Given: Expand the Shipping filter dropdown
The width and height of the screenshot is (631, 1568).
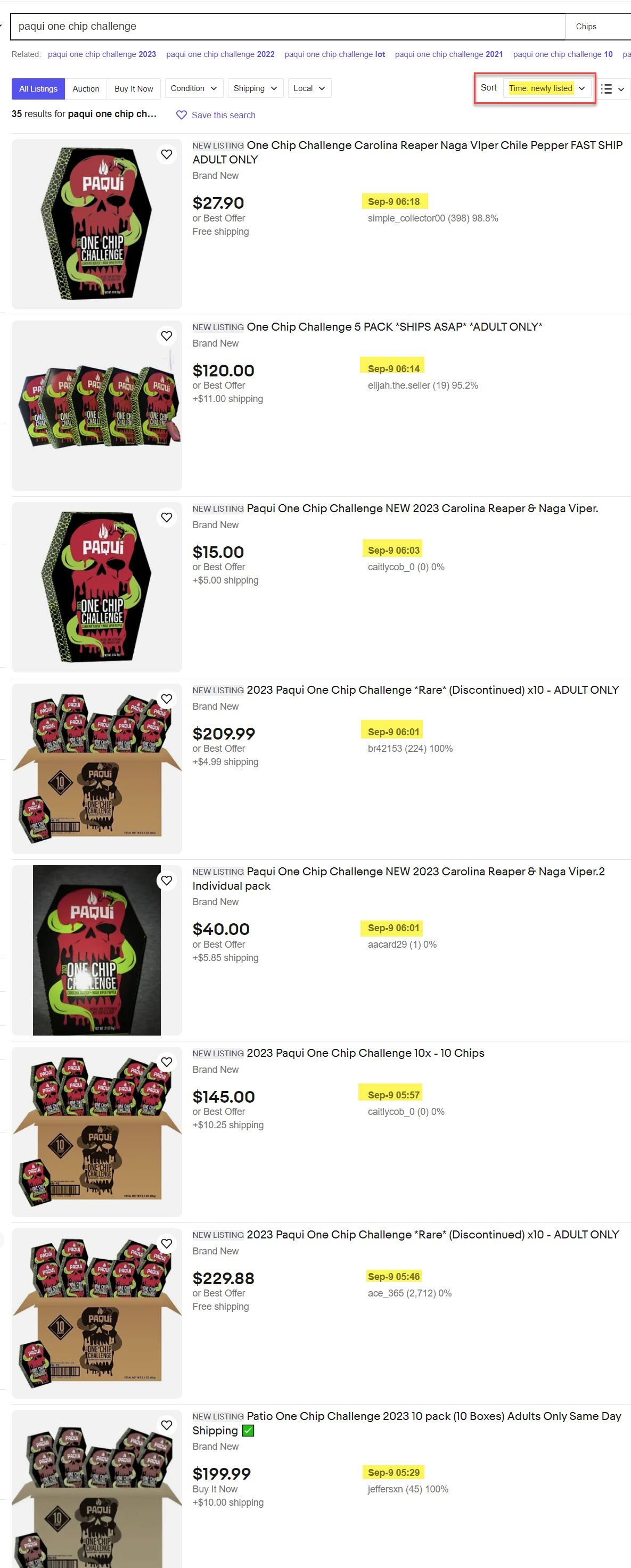Looking at the screenshot, I should coord(256,88).
